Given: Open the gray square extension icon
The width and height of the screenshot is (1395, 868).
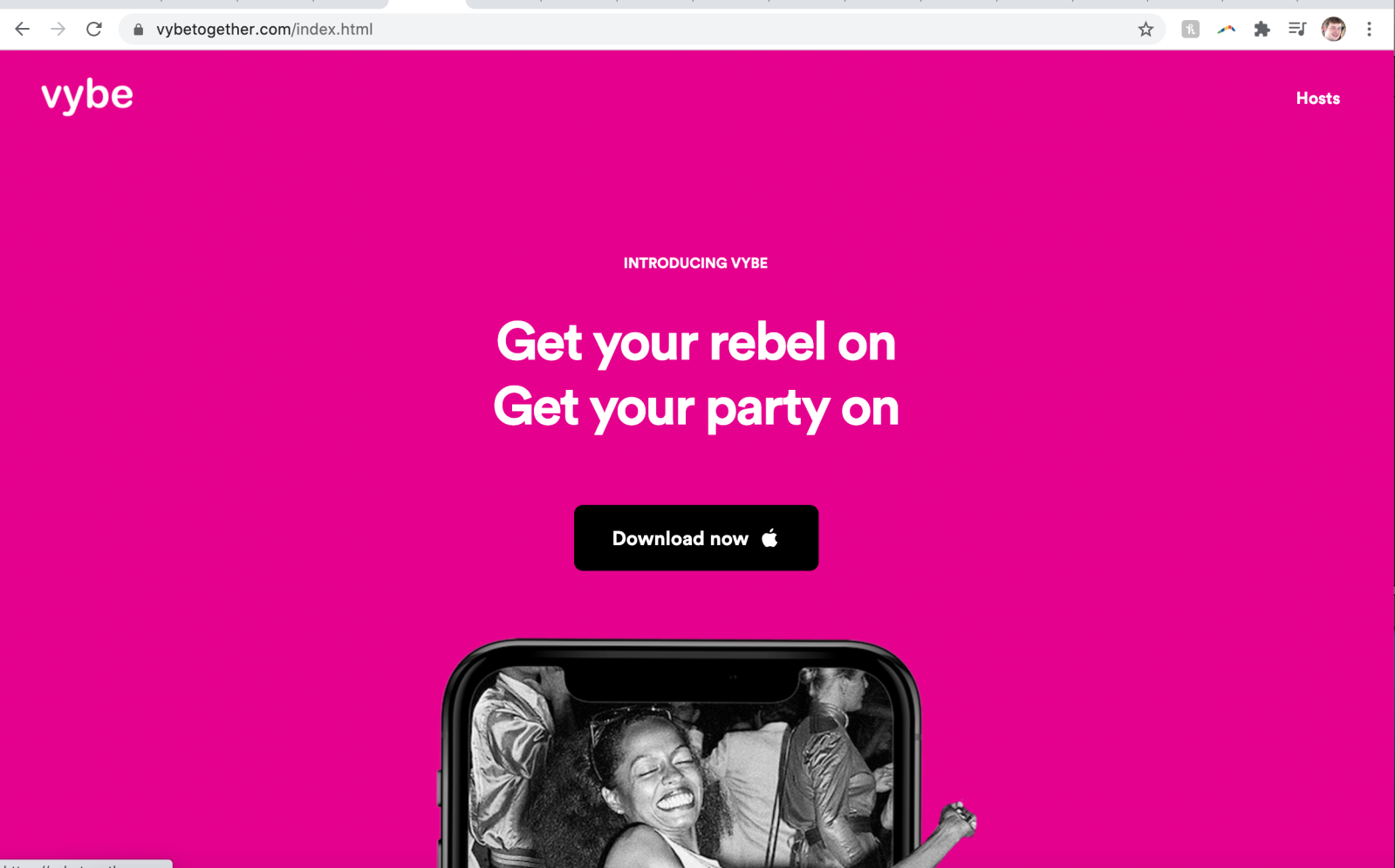Looking at the screenshot, I should coord(1190,29).
